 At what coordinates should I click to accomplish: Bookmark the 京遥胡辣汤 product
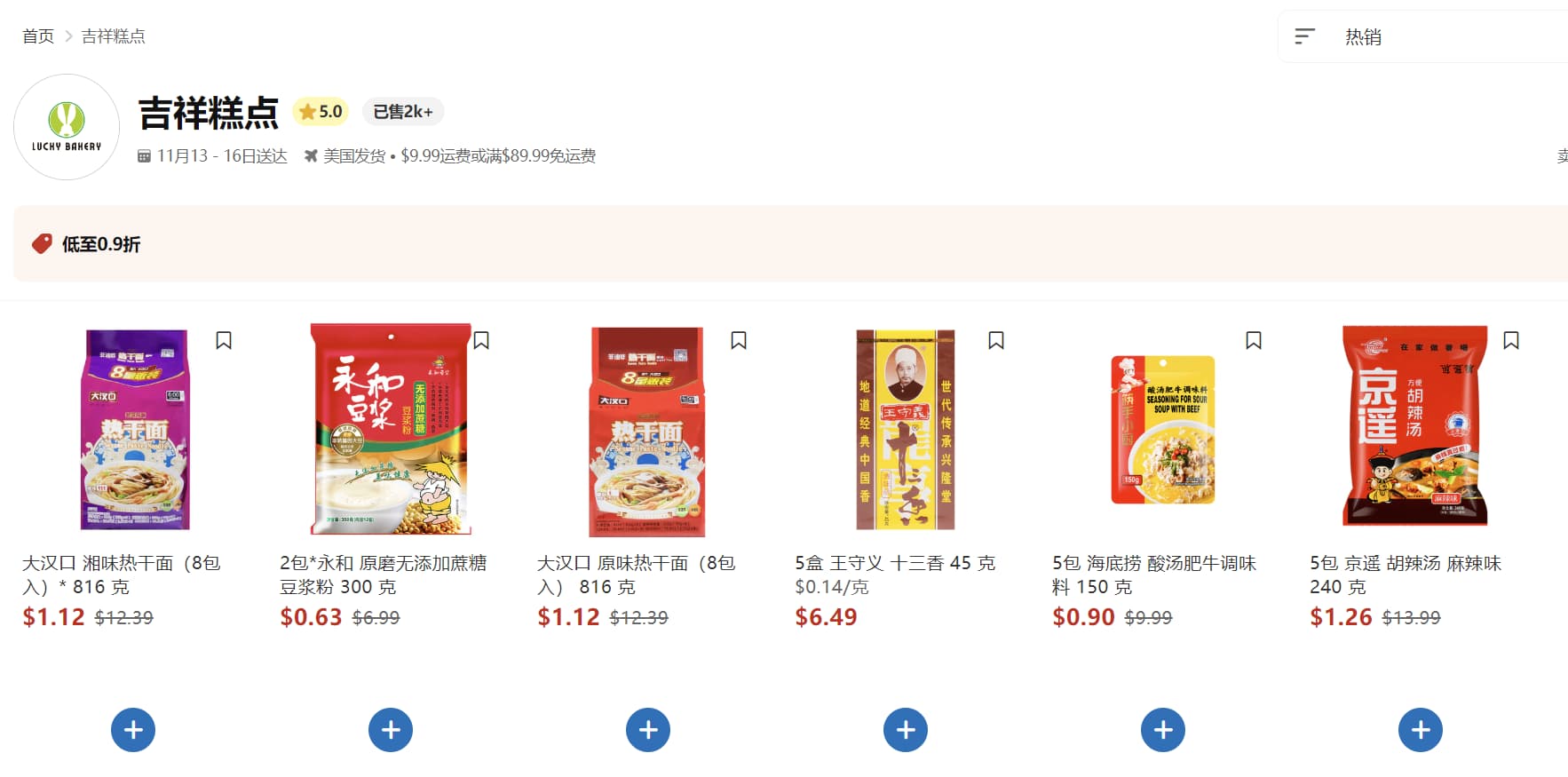1511,340
